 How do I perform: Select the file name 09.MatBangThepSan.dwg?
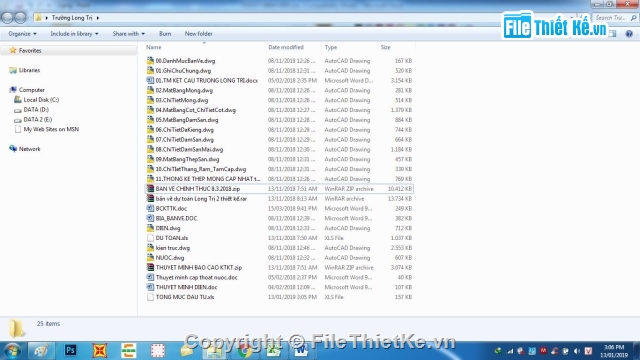click(x=187, y=159)
